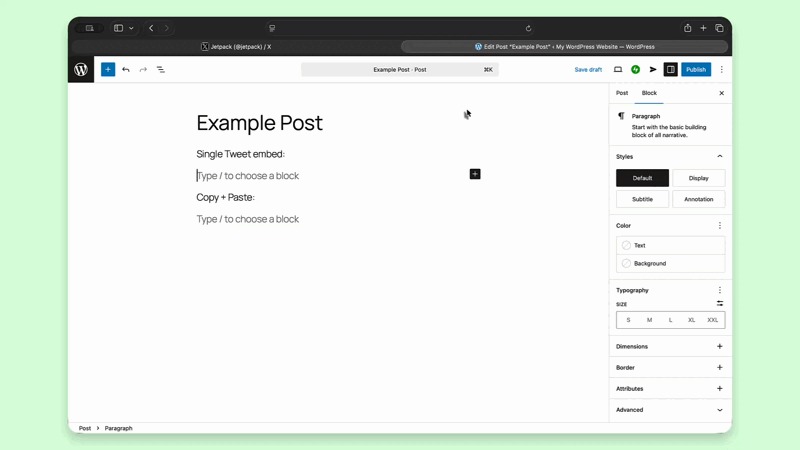
Task: Toggle the Safari sidebar icon
Action: click(x=118, y=28)
